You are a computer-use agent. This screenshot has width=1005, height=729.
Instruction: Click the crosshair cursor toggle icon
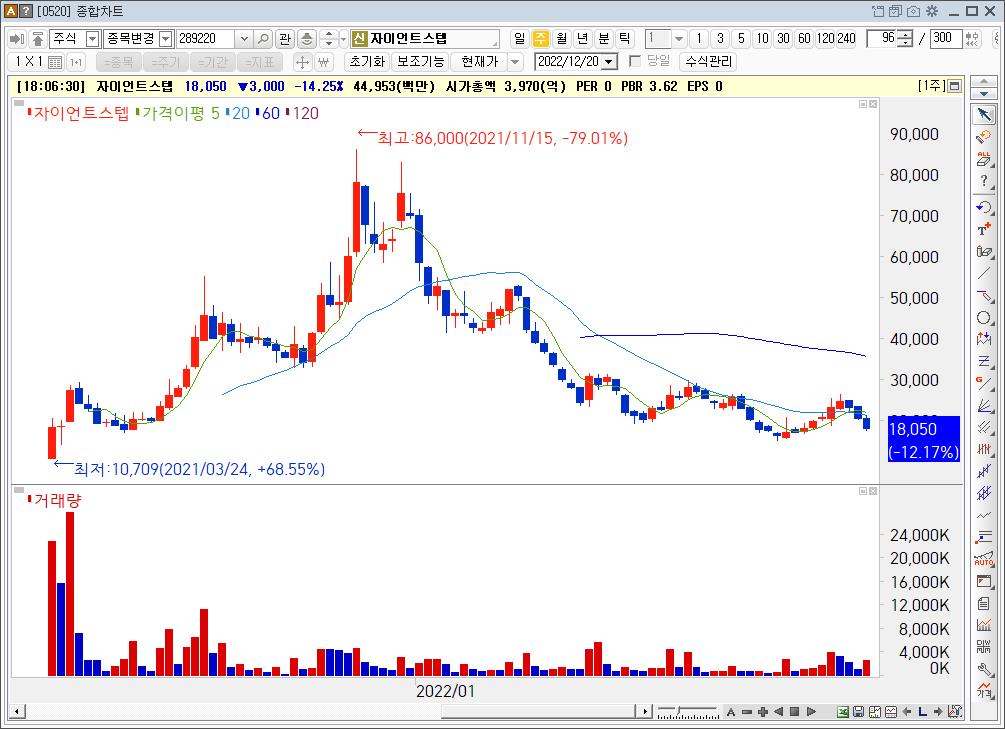[x=302, y=62]
